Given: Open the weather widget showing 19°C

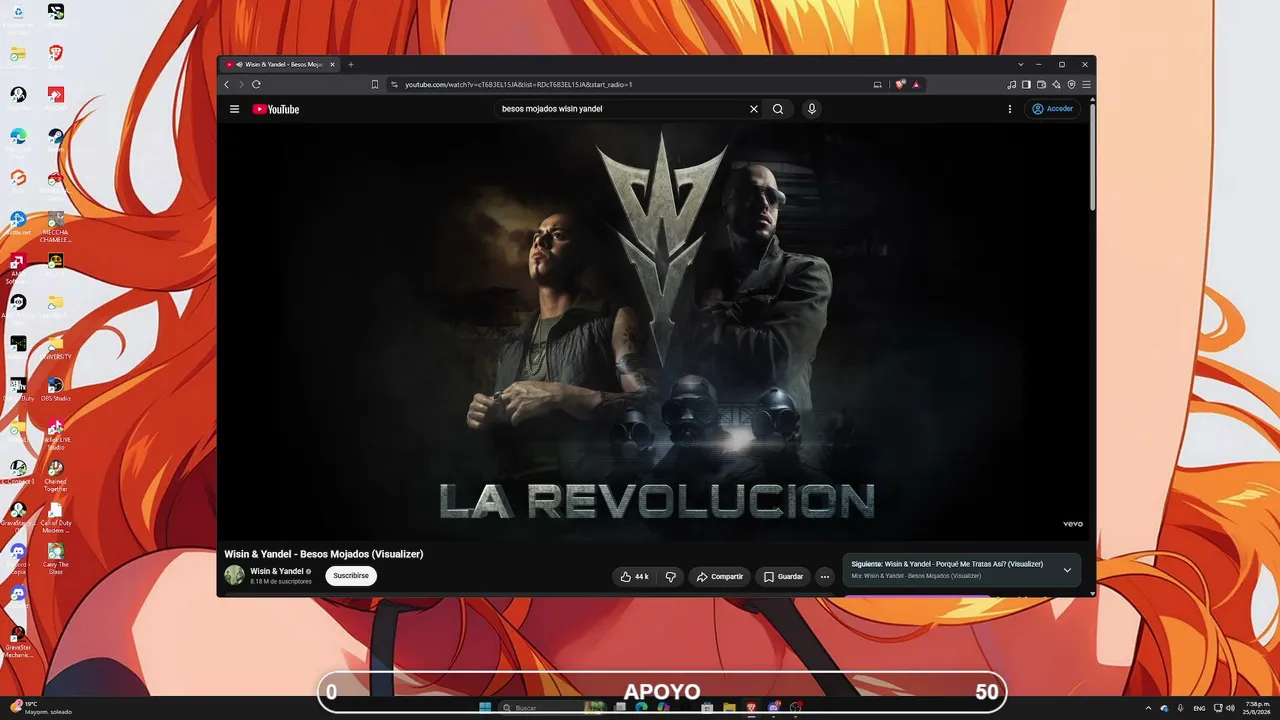Looking at the screenshot, I should [x=40, y=708].
